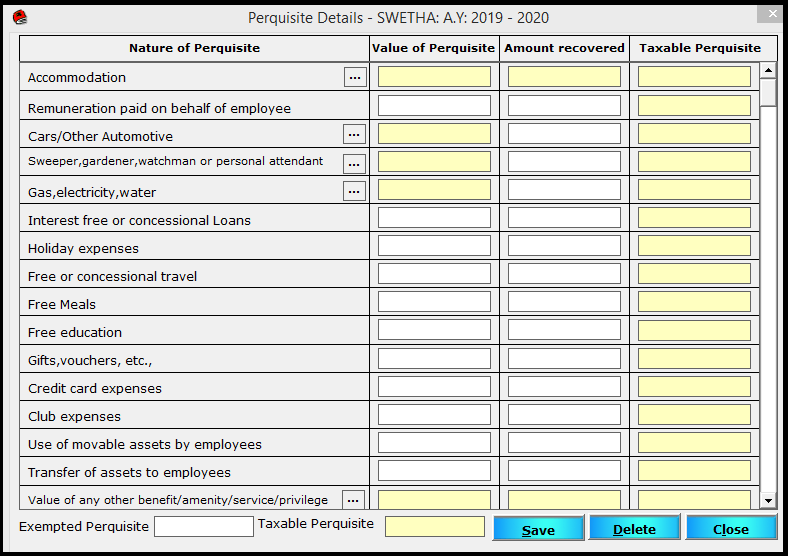Click Cars/Other Automotive Value of Perquisite field

(434, 134)
